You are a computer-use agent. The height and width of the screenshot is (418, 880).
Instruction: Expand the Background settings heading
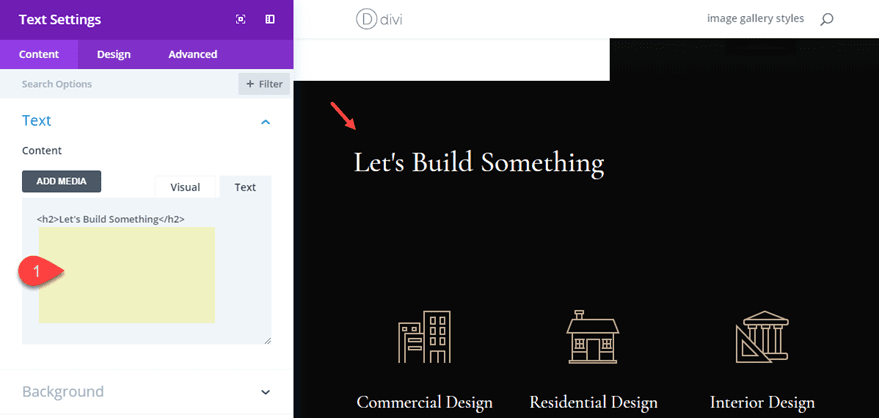tap(63, 391)
